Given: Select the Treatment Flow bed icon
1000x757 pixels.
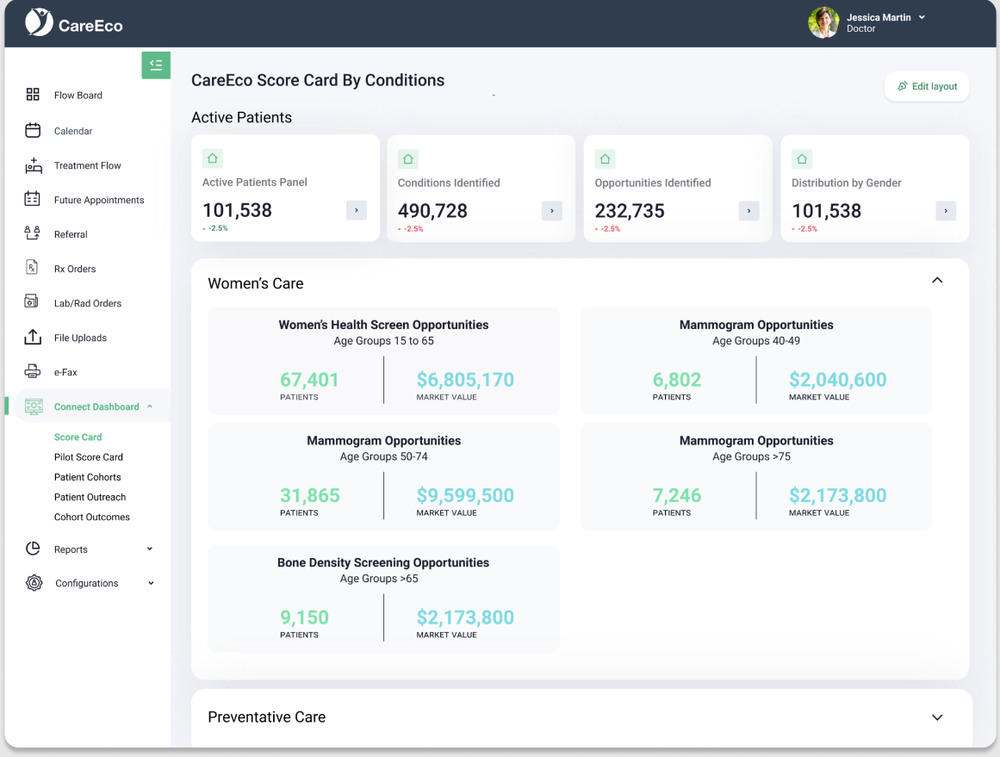Looking at the screenshot, I should pyautogui.click(x=33, y=165).
